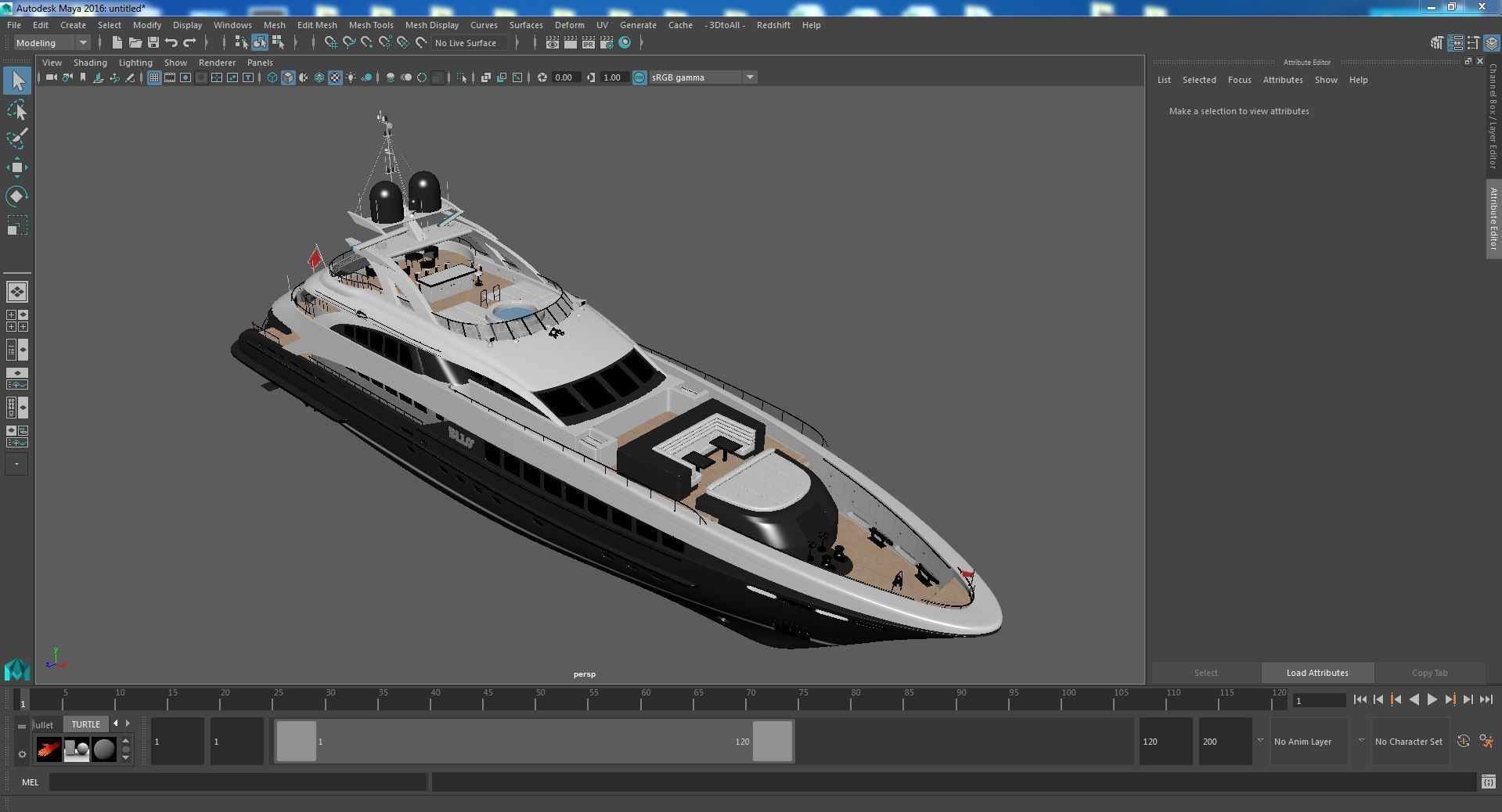This screenshot has height=812, width=1502.
Task: Undo the last action
Action: (x=171, y=42)
